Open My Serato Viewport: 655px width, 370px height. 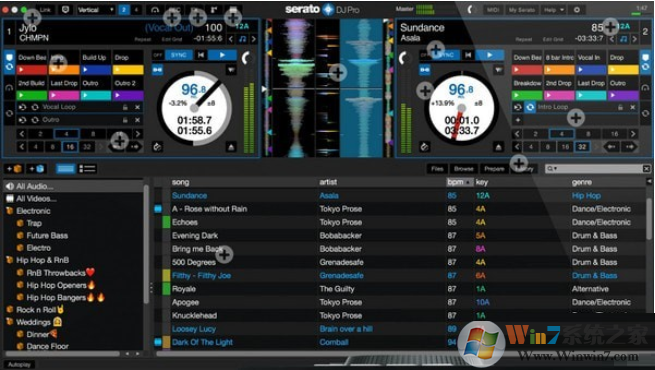coord(521,10)
